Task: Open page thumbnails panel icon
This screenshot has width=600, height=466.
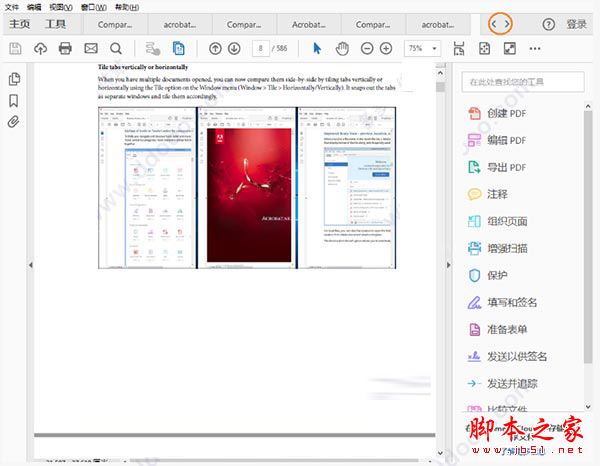Action: 14,79
